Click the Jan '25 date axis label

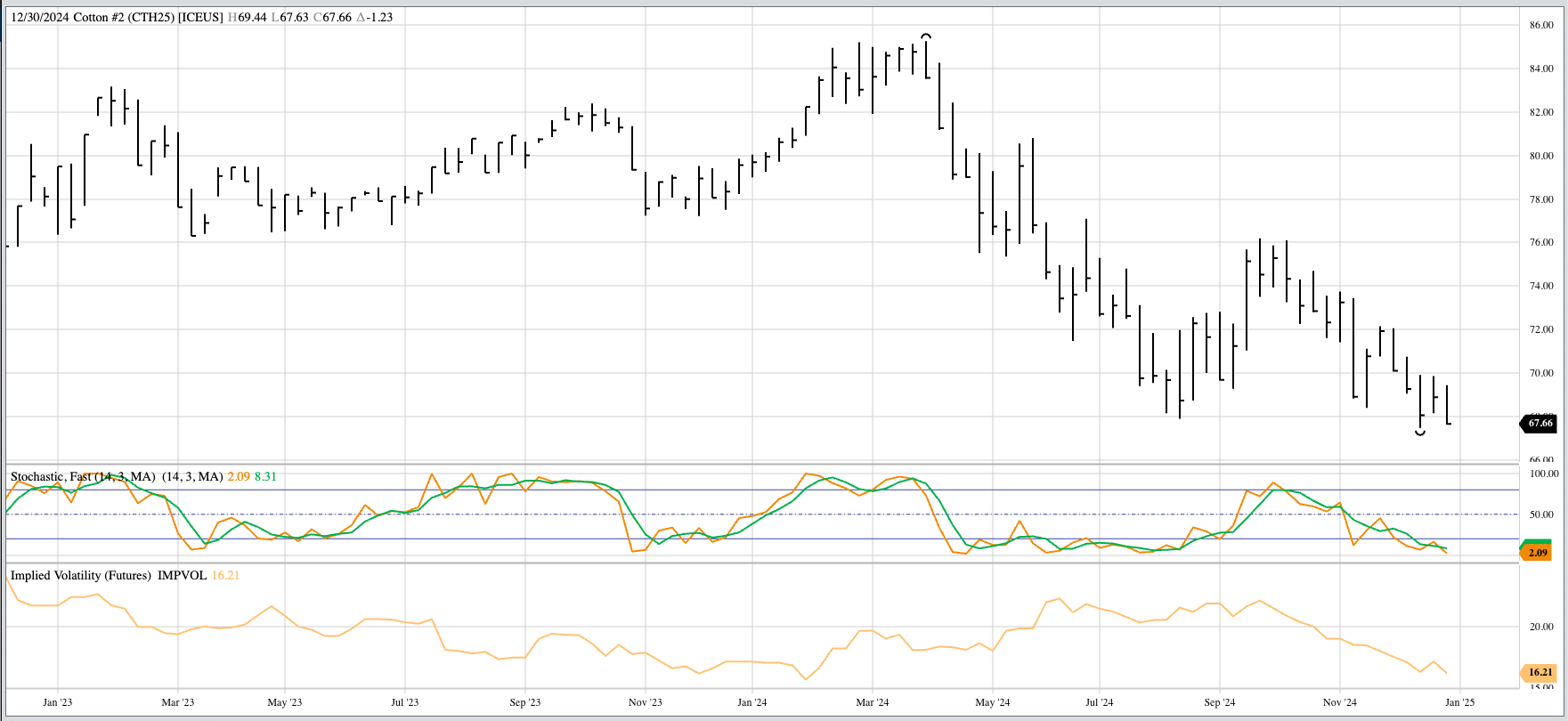pos(1460,702)
